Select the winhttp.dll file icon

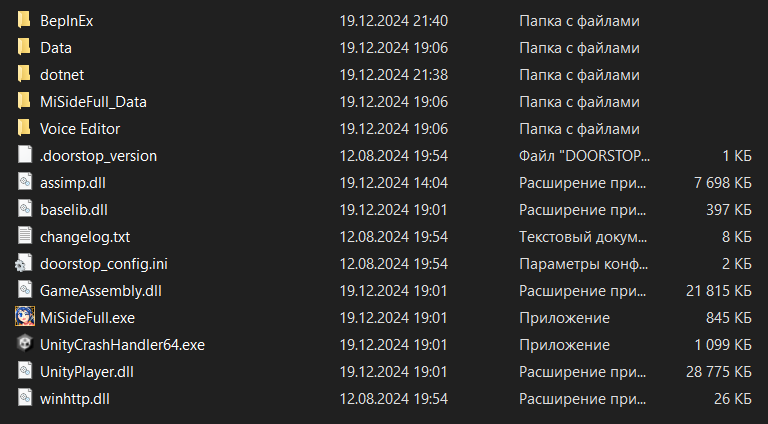[x=25, y=398]
